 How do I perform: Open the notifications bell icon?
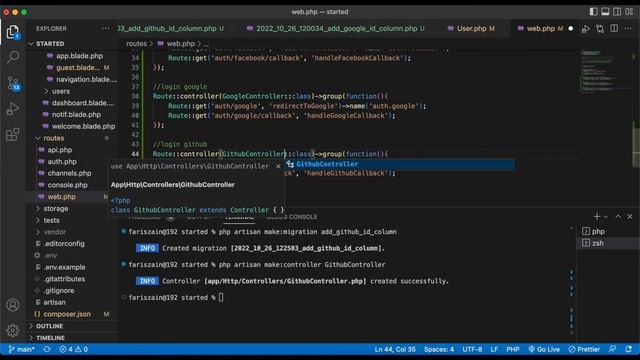tap(629, 349)
